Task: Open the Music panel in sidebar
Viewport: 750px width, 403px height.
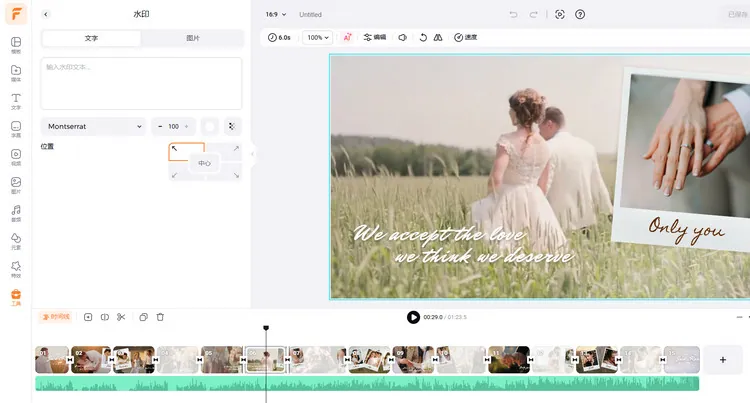Action: tap(16, 213)
